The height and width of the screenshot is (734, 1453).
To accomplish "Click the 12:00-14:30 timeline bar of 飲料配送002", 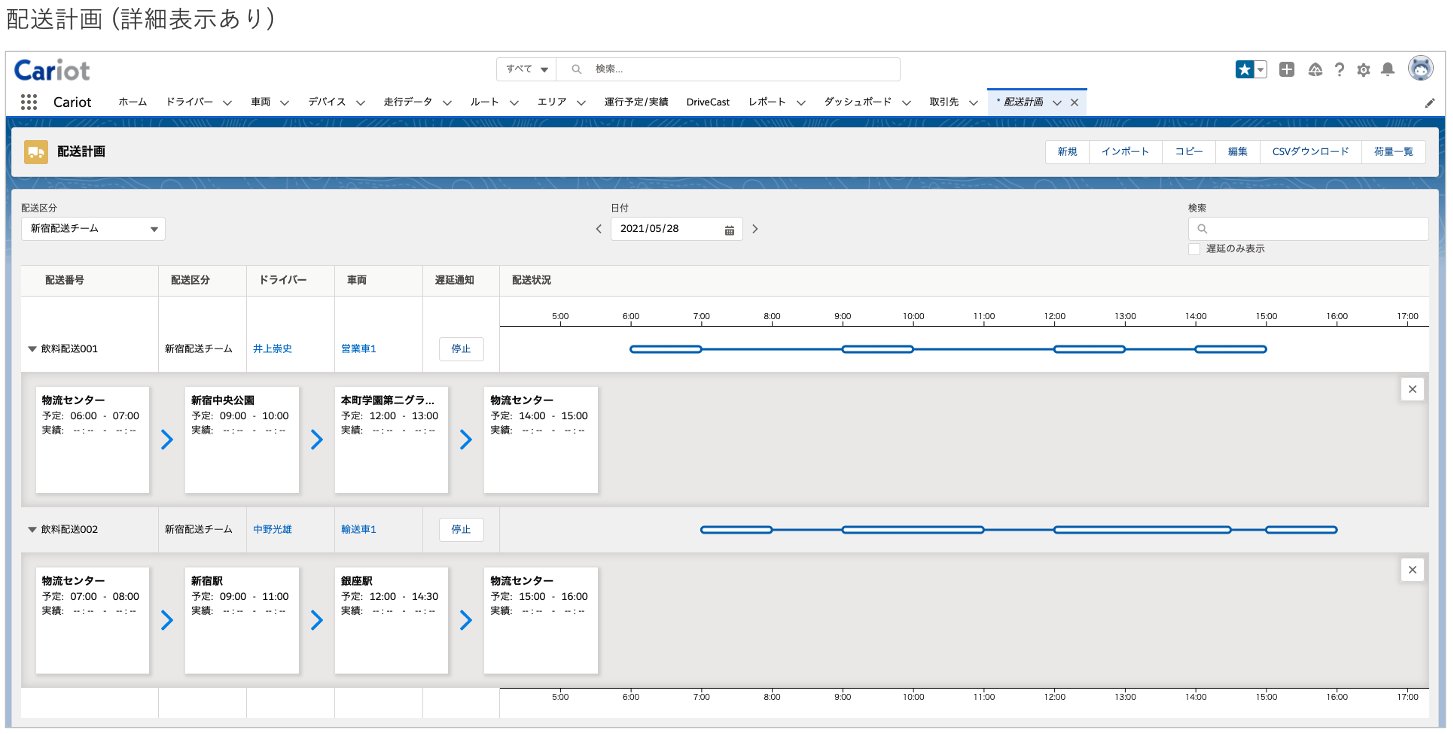I will click(1143, 529).
